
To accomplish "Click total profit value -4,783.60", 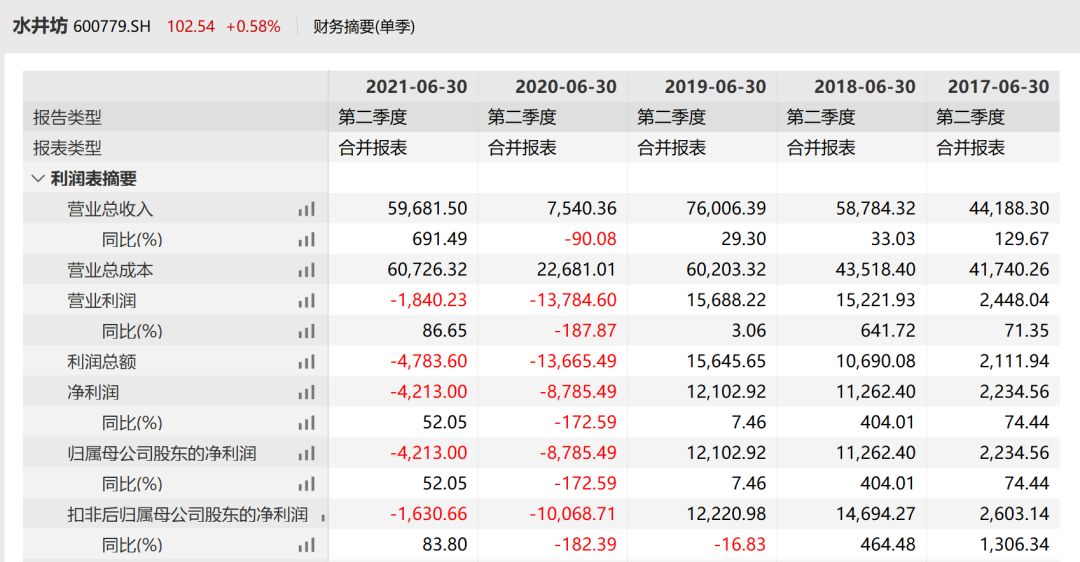I will pyautogui.click(x=428, y=361).
